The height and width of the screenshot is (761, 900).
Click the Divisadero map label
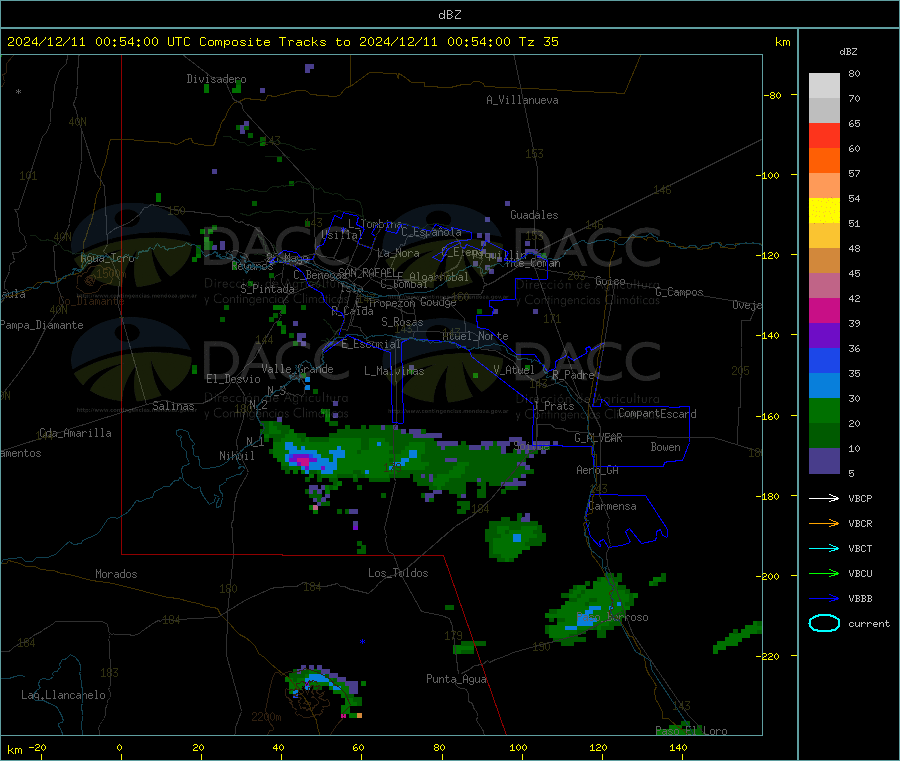click(216, 79)
